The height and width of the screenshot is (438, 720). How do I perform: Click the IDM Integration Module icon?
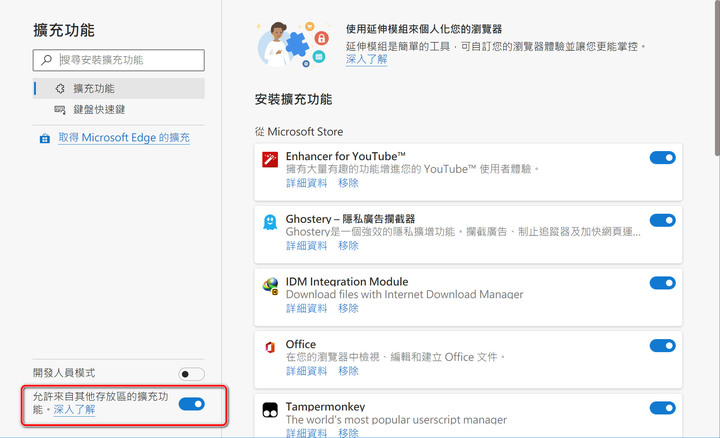pos(270,285)
